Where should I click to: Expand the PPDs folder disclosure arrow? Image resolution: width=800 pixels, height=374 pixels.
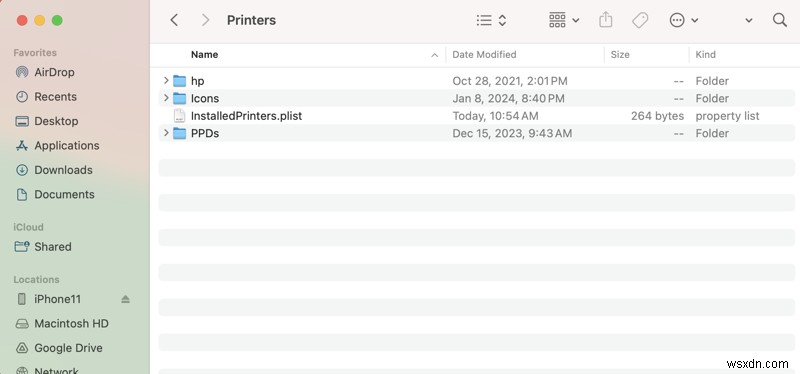(166, 133)
